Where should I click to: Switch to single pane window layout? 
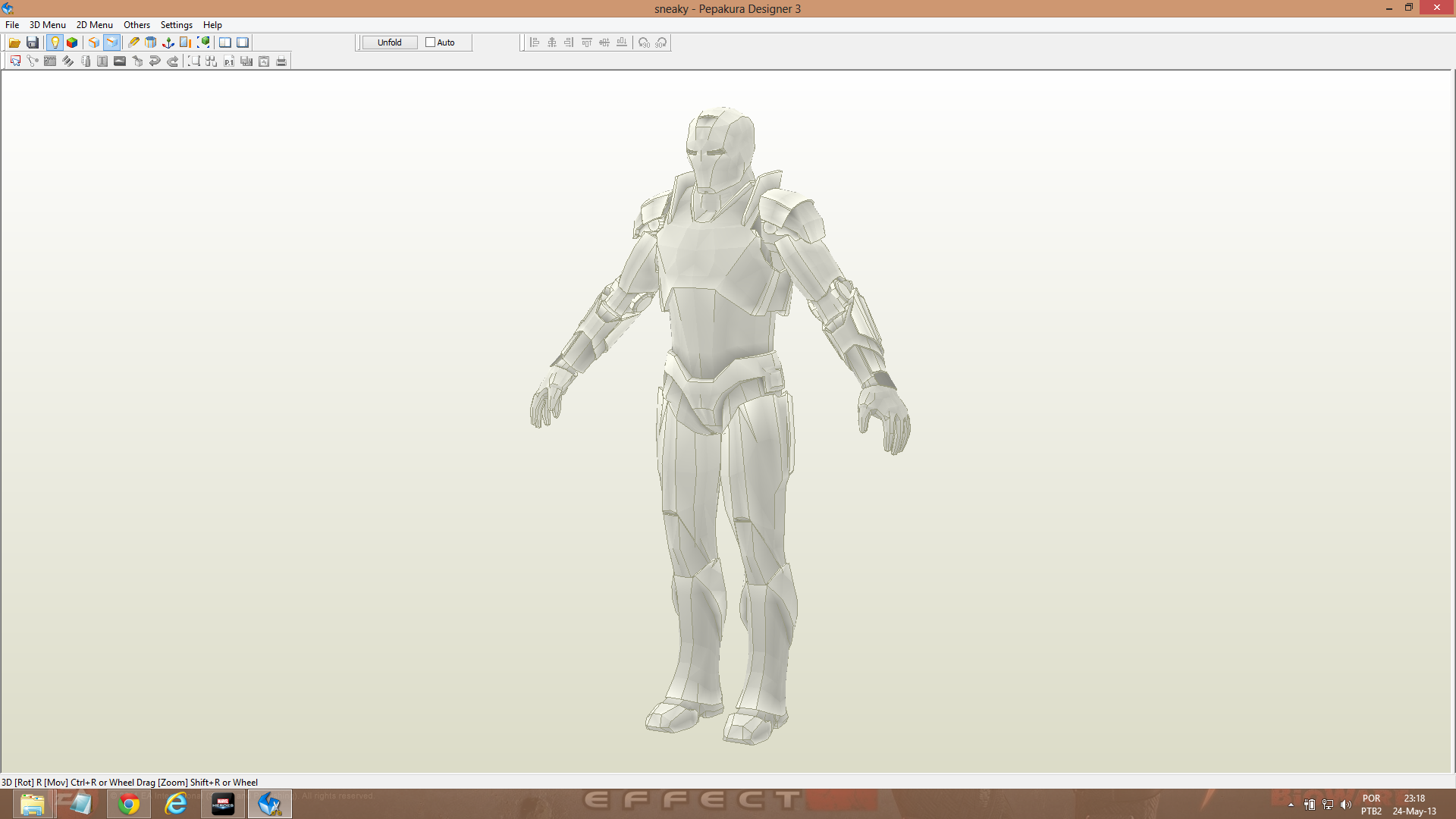pos(243,42)
